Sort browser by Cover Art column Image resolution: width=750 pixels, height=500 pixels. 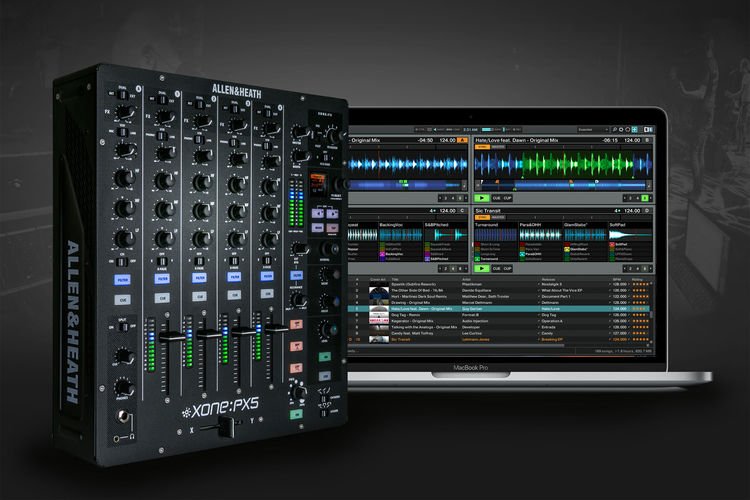378,279
